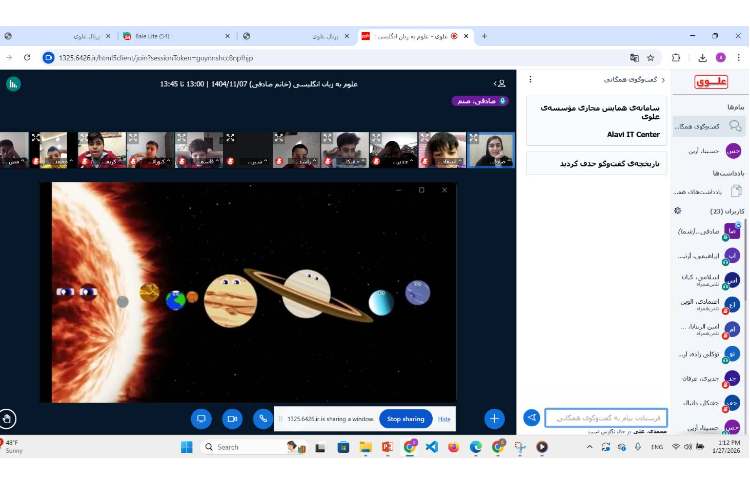Image resolution: width=750 pixels, height=480 pixels.
Task: Select user امین الرعایا in the user list
Action: point(709,329)
